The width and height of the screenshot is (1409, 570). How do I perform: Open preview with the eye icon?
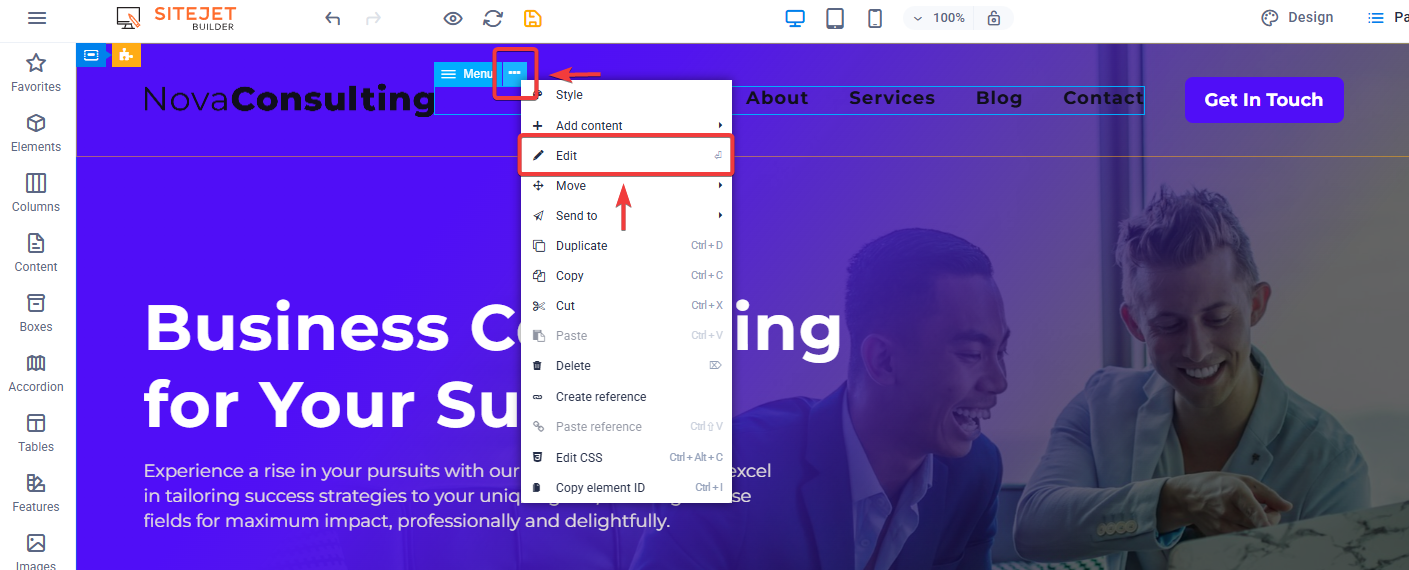[x=453, y=18]
